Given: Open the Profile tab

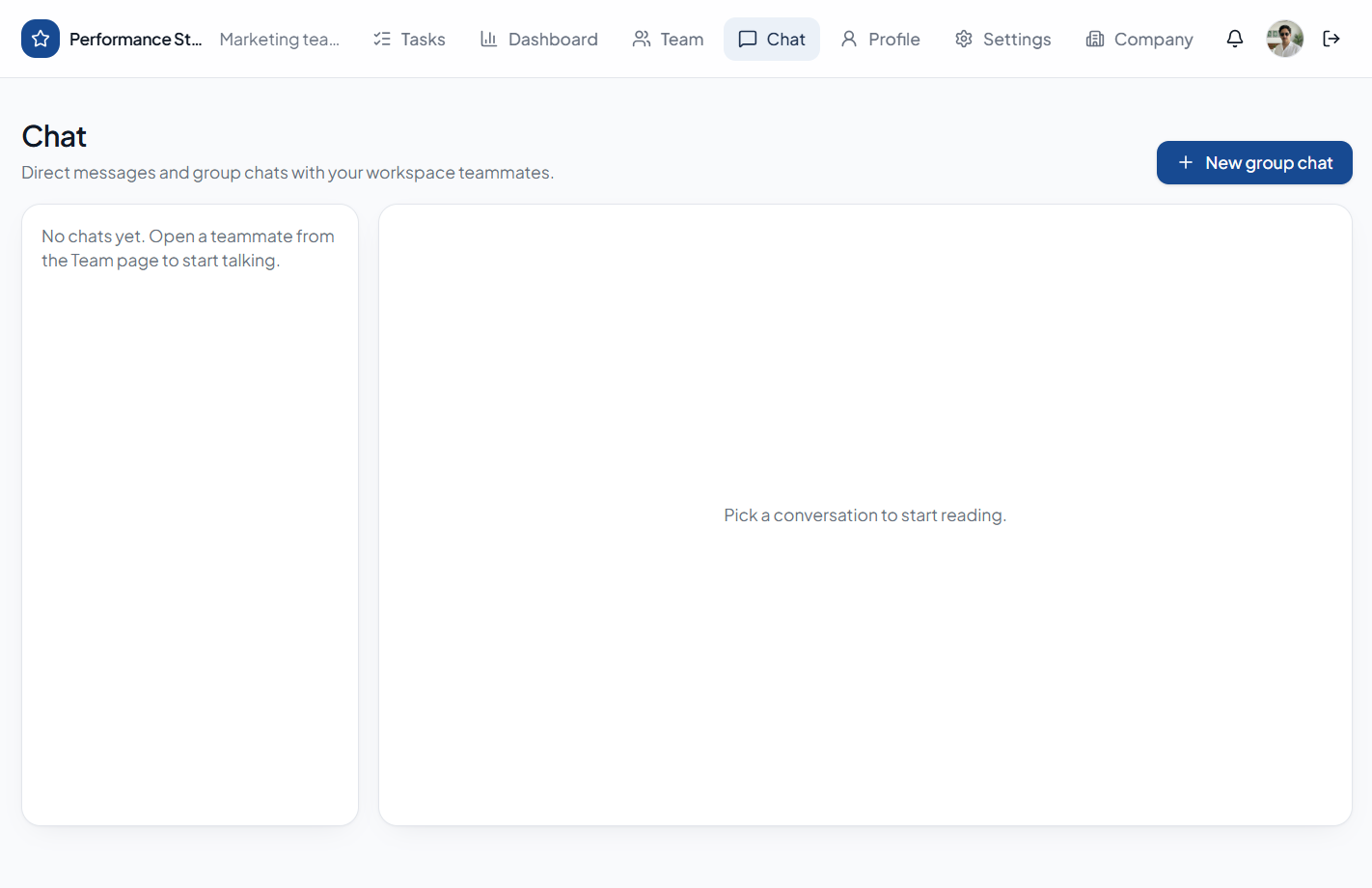Looking at the screenshot, I should [880, 39].
